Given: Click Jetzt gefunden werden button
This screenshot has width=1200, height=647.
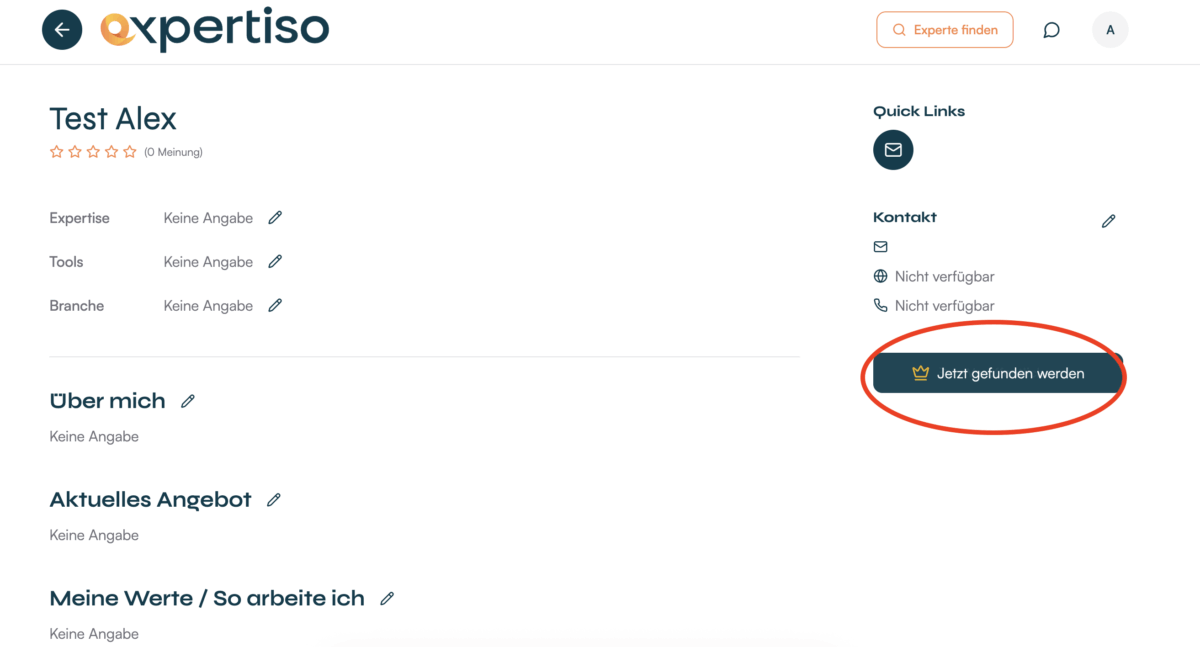Looking at the screenshot, I should click(998, 373).
